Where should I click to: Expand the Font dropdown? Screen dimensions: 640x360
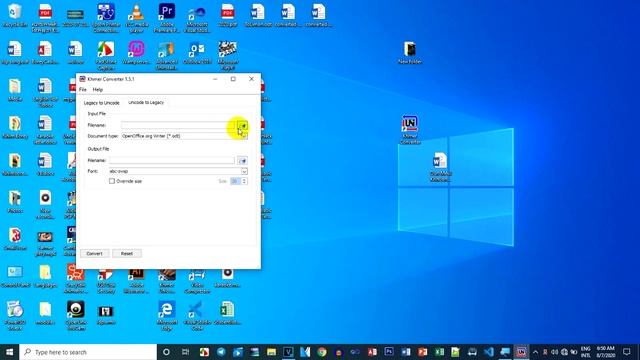coord(244,171)
